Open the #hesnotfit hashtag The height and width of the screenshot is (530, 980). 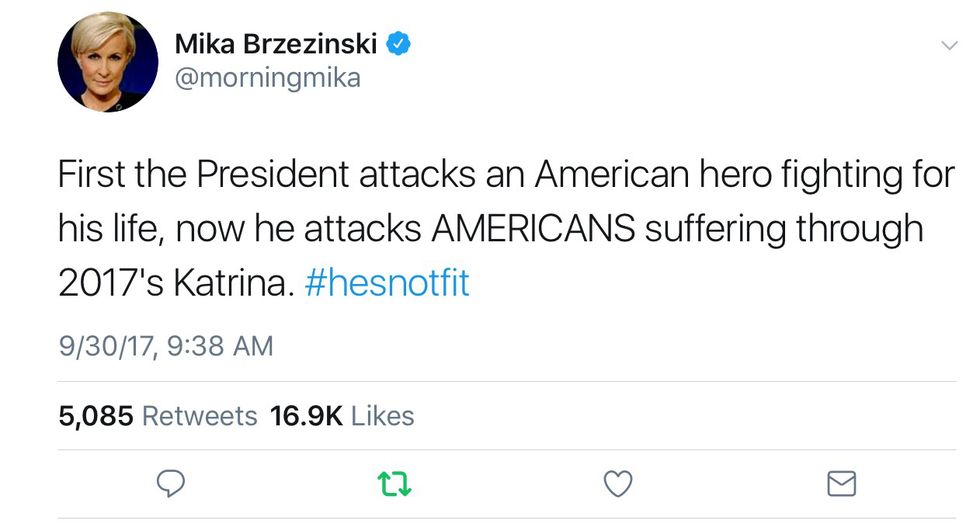pos(387,283)
